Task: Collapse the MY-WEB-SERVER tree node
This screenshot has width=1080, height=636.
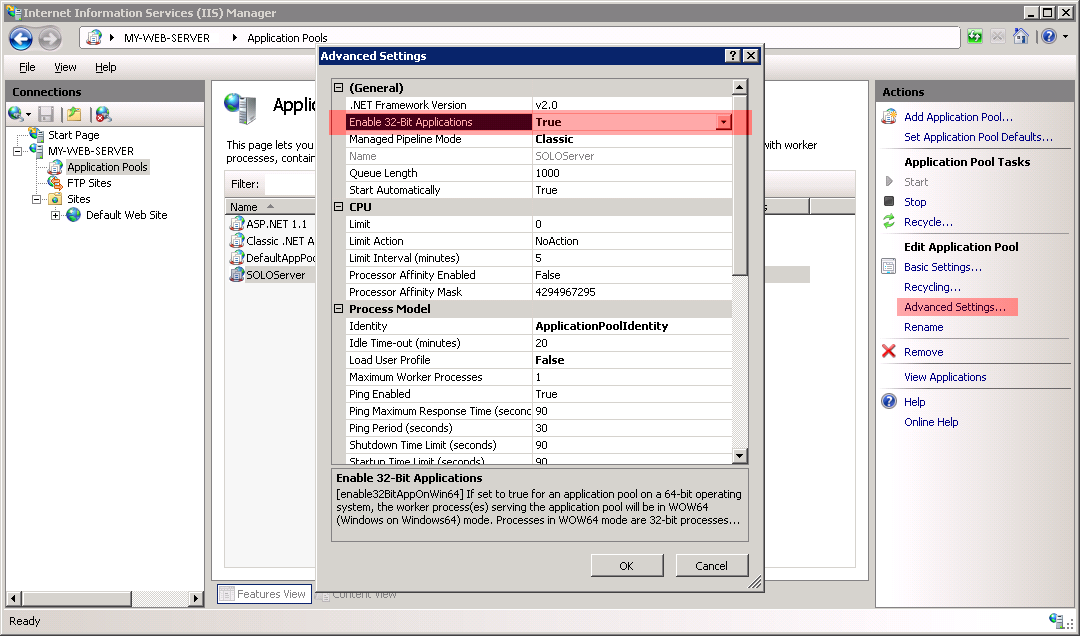Action: (17, 151)
